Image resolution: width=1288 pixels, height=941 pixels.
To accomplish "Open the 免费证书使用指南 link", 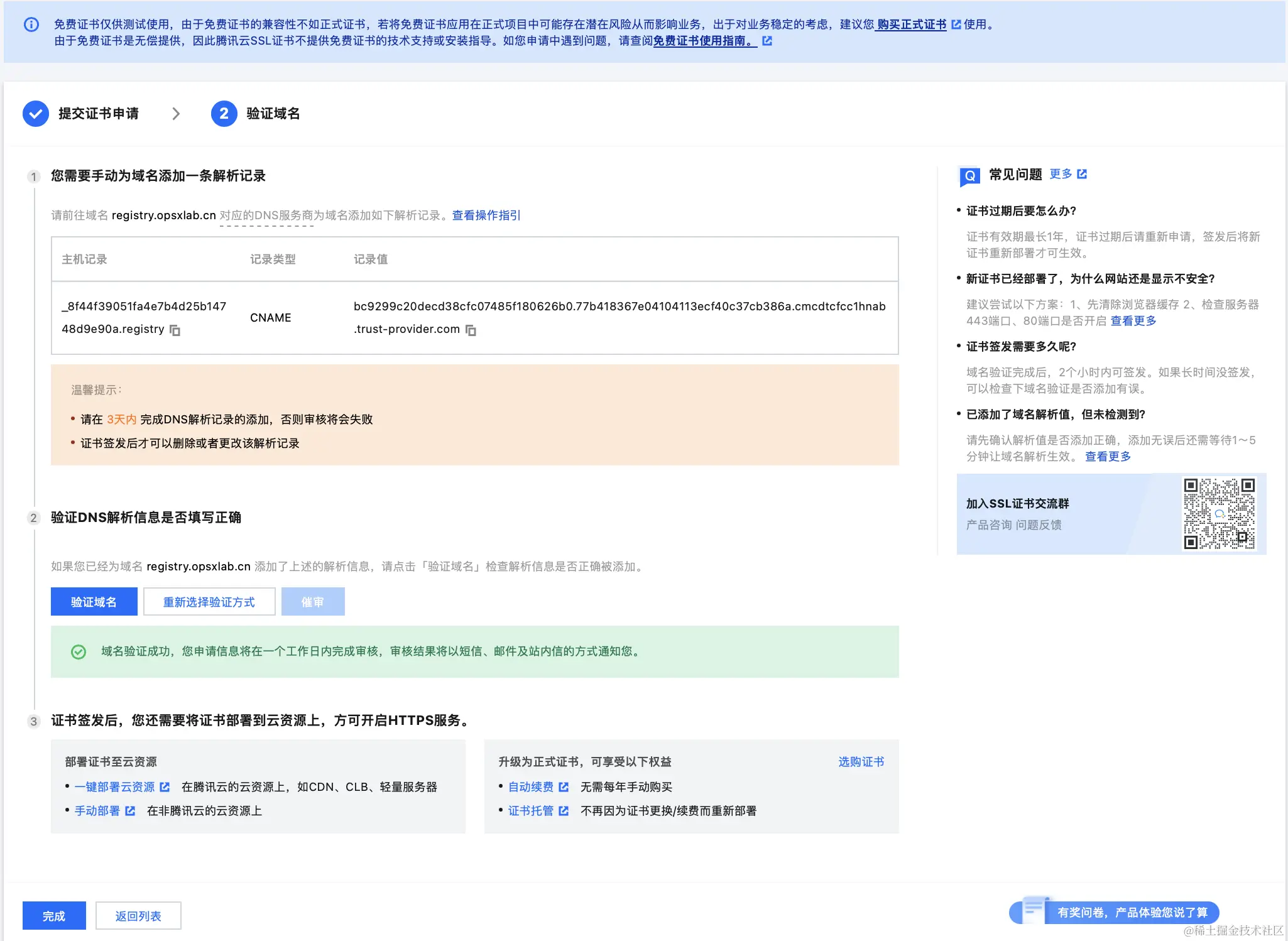I will 702,41.
